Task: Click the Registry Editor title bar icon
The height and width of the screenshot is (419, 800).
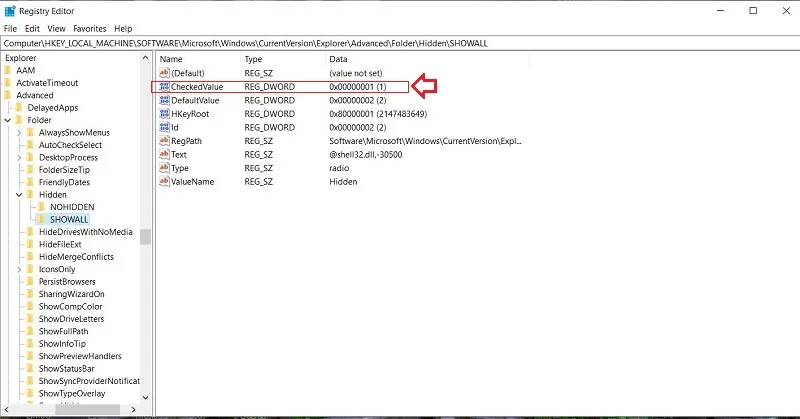Action: point(10,11)
